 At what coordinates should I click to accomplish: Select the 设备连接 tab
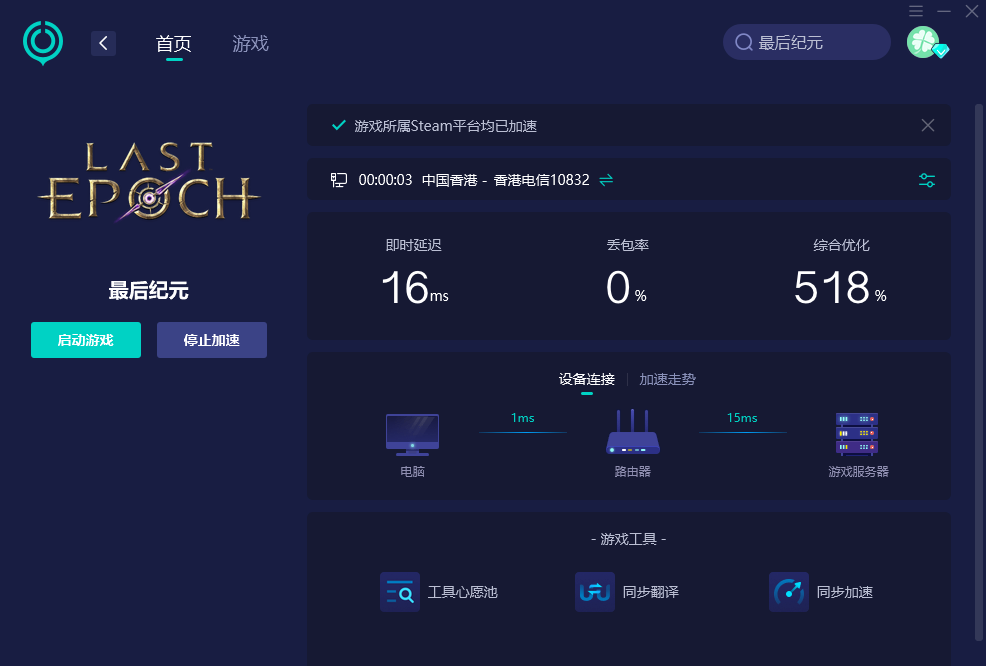[586, 379]
